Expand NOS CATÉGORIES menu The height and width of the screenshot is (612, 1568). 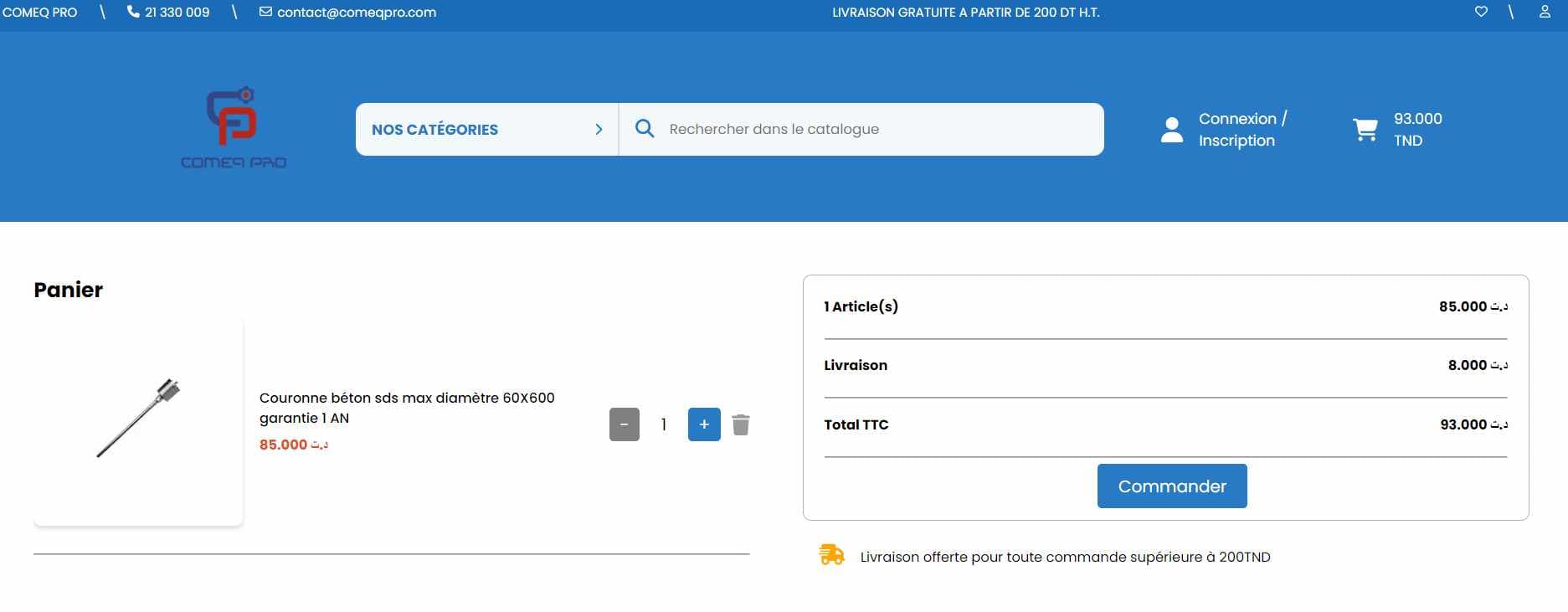coord(487,129)
